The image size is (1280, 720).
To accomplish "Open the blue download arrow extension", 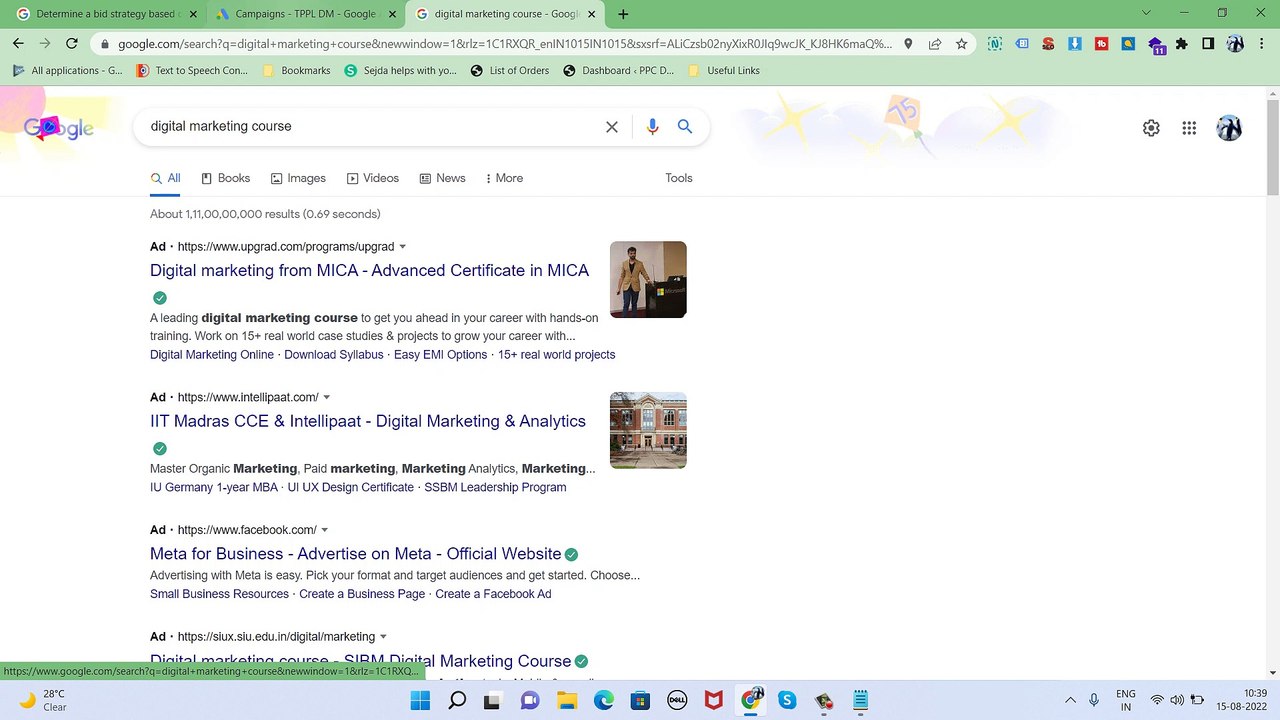I will (x=1075, y=44).
